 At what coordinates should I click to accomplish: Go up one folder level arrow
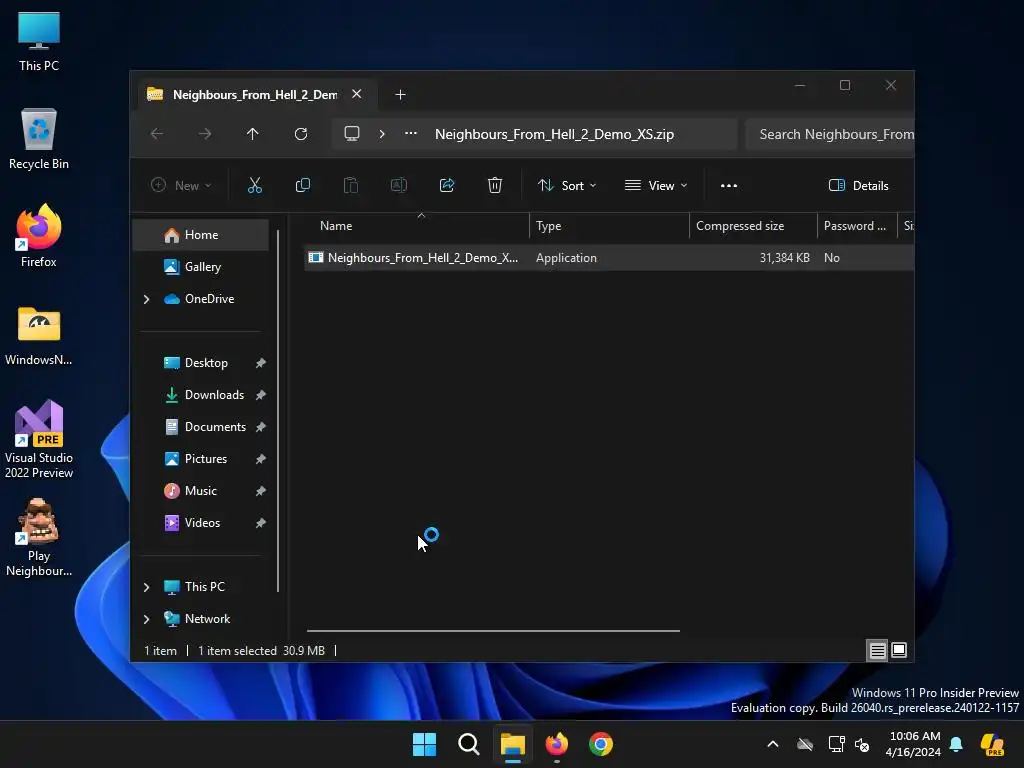pyautogui.click(x=253, y=134)
